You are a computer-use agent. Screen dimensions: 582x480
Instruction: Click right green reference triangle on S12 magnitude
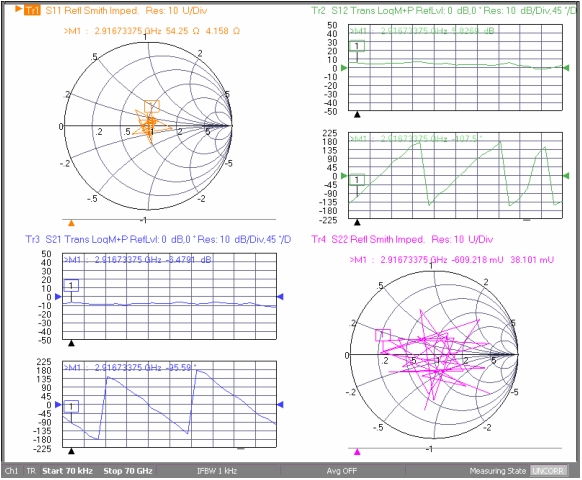click(x=566, y=68)
